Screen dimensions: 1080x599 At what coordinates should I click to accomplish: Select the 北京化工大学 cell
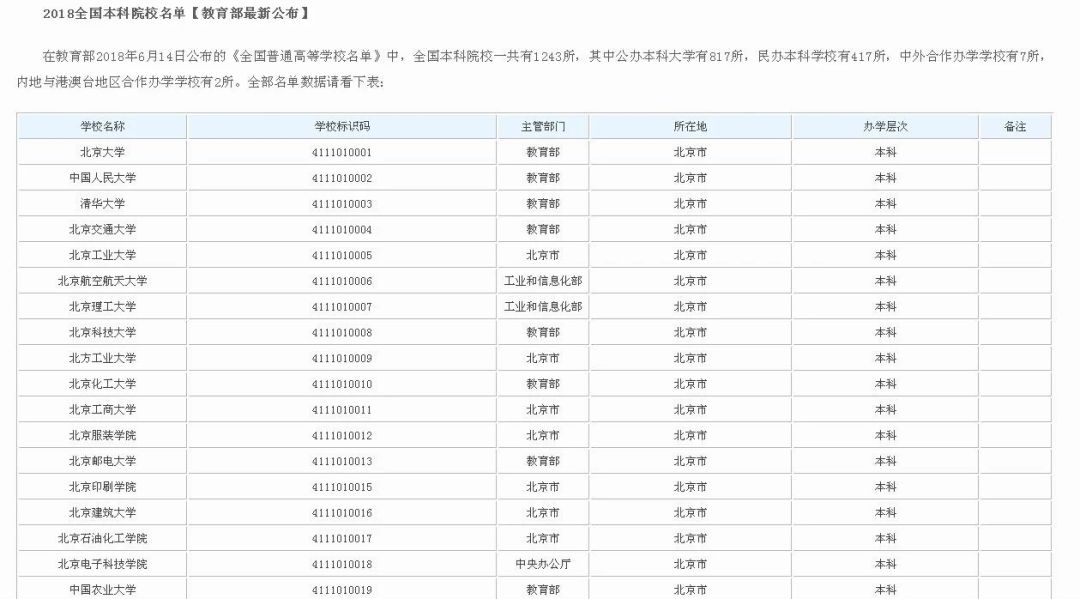[102, 383]
